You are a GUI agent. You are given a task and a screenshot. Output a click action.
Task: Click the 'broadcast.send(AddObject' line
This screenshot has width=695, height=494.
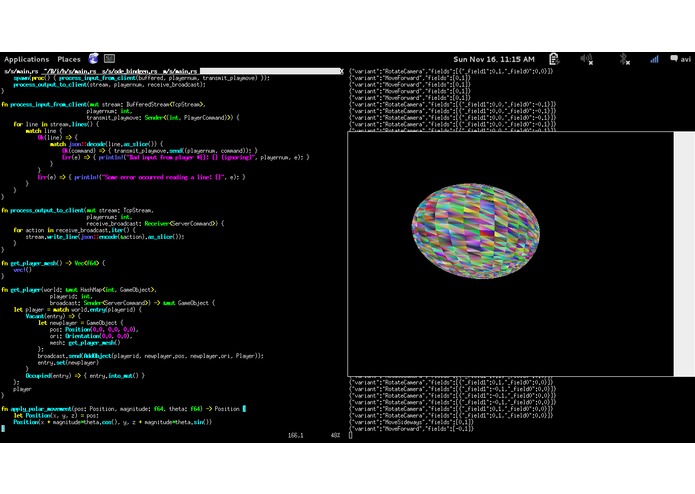pyautogui.click(x=151, y=356)
